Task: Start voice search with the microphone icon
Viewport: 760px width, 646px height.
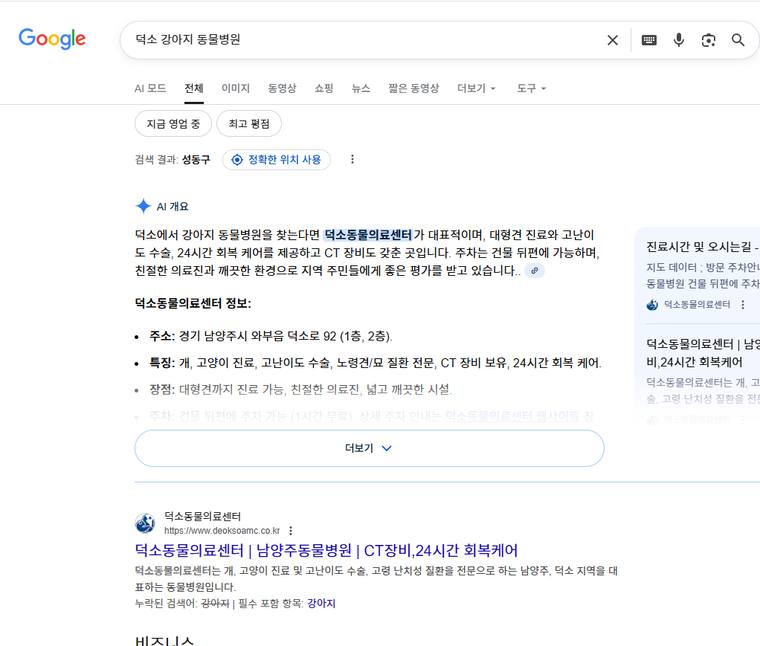Action: click(679, 40)
